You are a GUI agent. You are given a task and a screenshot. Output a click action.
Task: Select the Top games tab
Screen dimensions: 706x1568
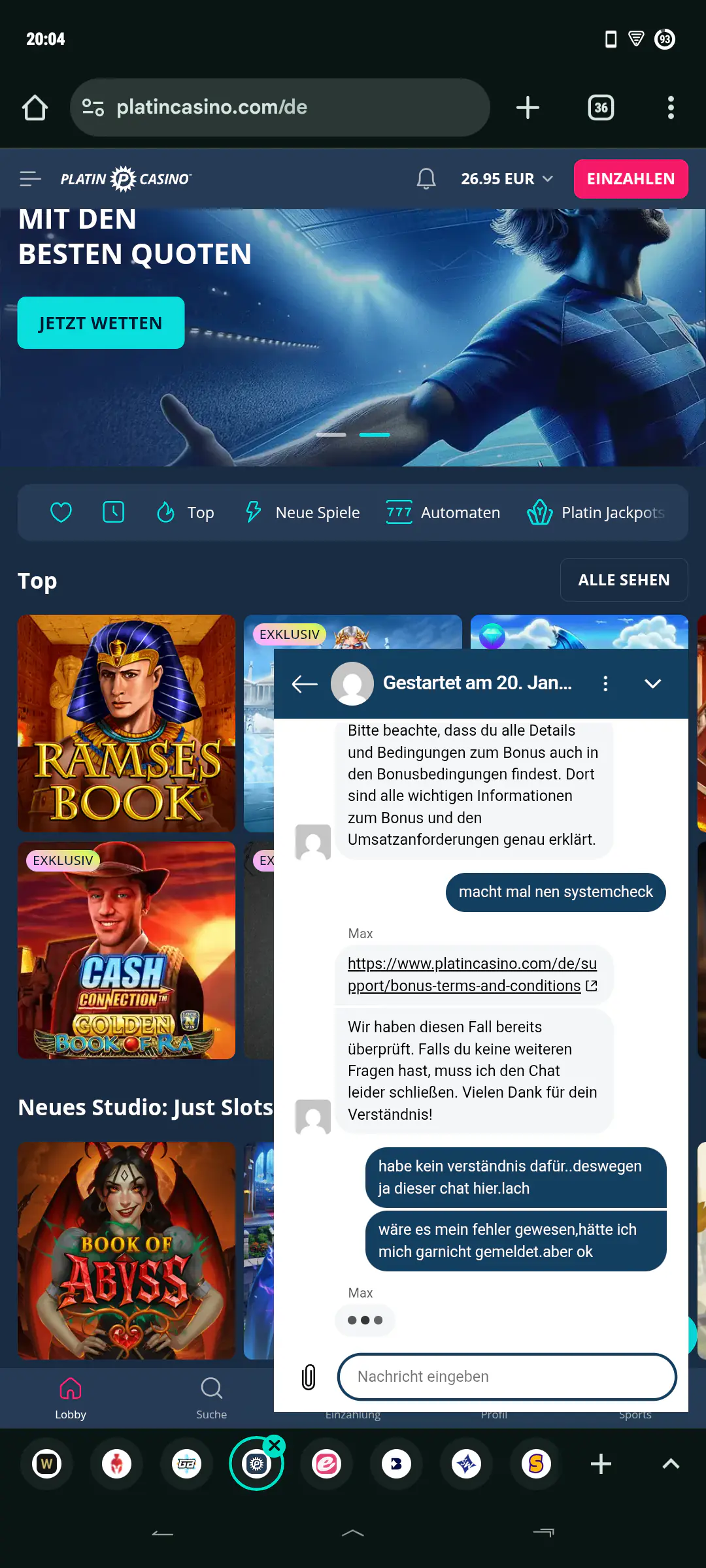(186, 512)
